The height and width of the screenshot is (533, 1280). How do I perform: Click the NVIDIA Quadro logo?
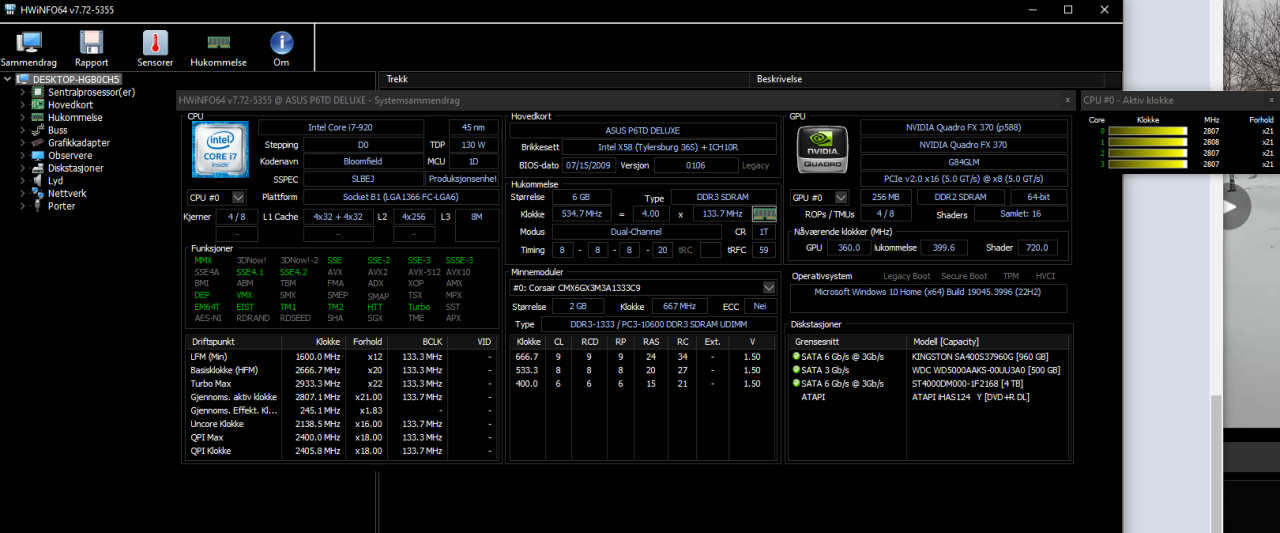[x=822, y=150]
